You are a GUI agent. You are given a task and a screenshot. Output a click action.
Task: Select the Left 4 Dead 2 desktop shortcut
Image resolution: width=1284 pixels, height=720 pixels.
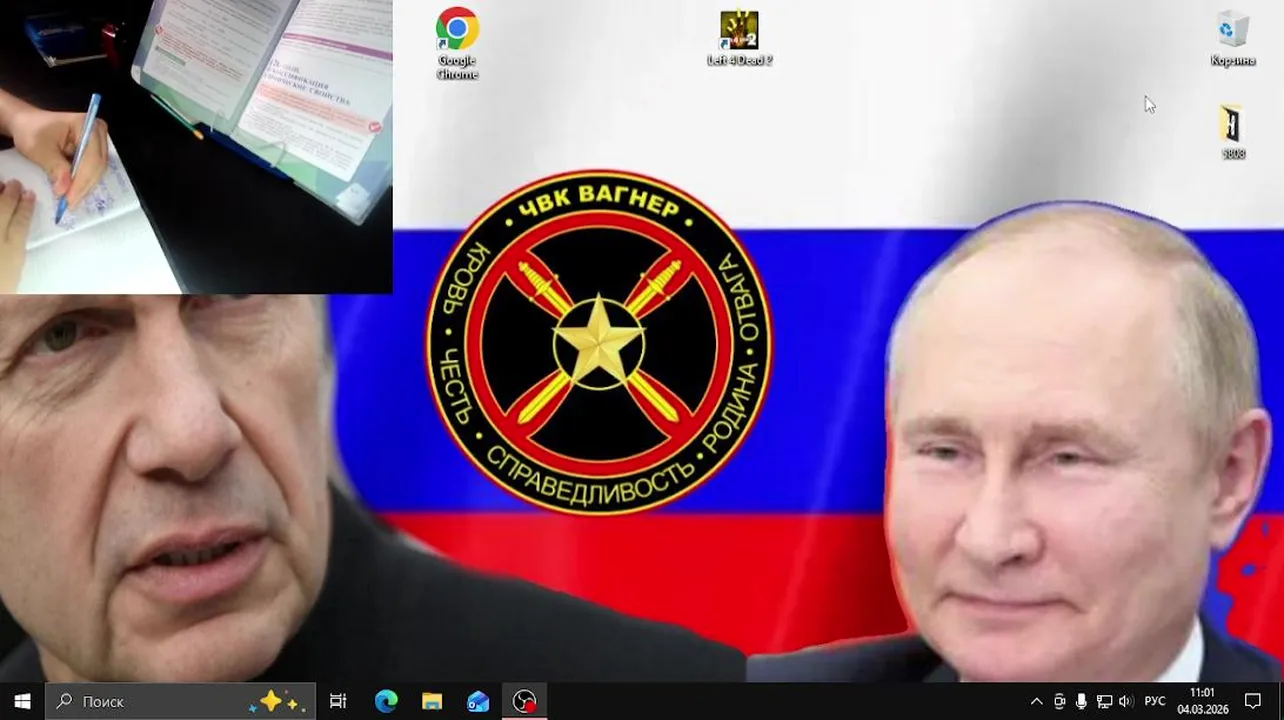[739, 38]
